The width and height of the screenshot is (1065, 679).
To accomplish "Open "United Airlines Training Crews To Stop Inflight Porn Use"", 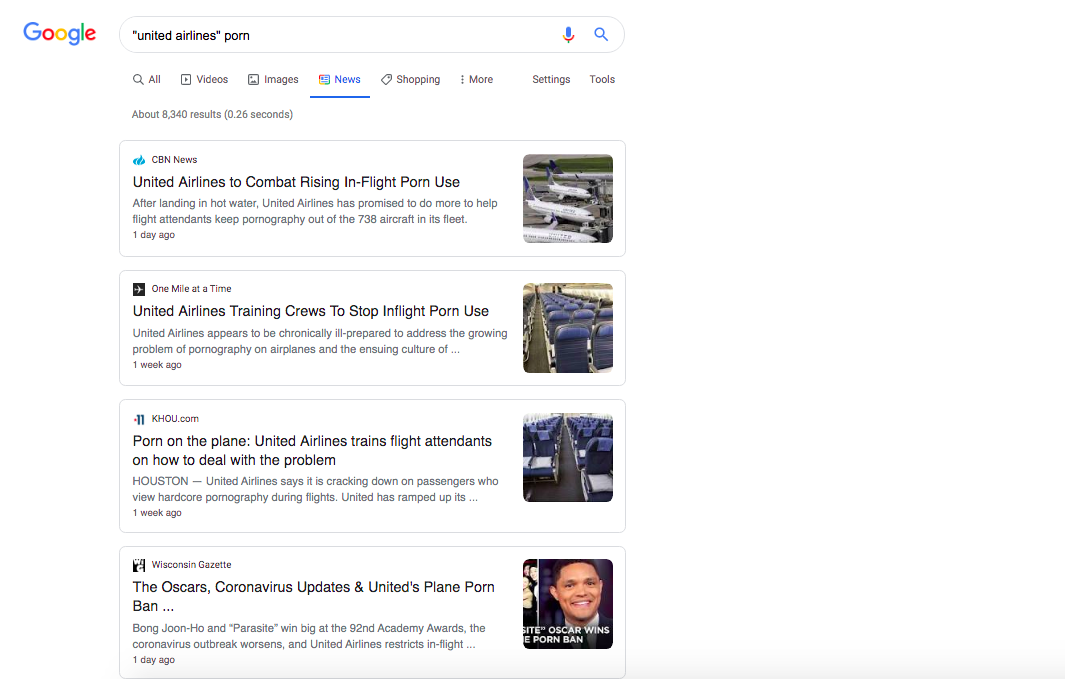I will (310, 311).
